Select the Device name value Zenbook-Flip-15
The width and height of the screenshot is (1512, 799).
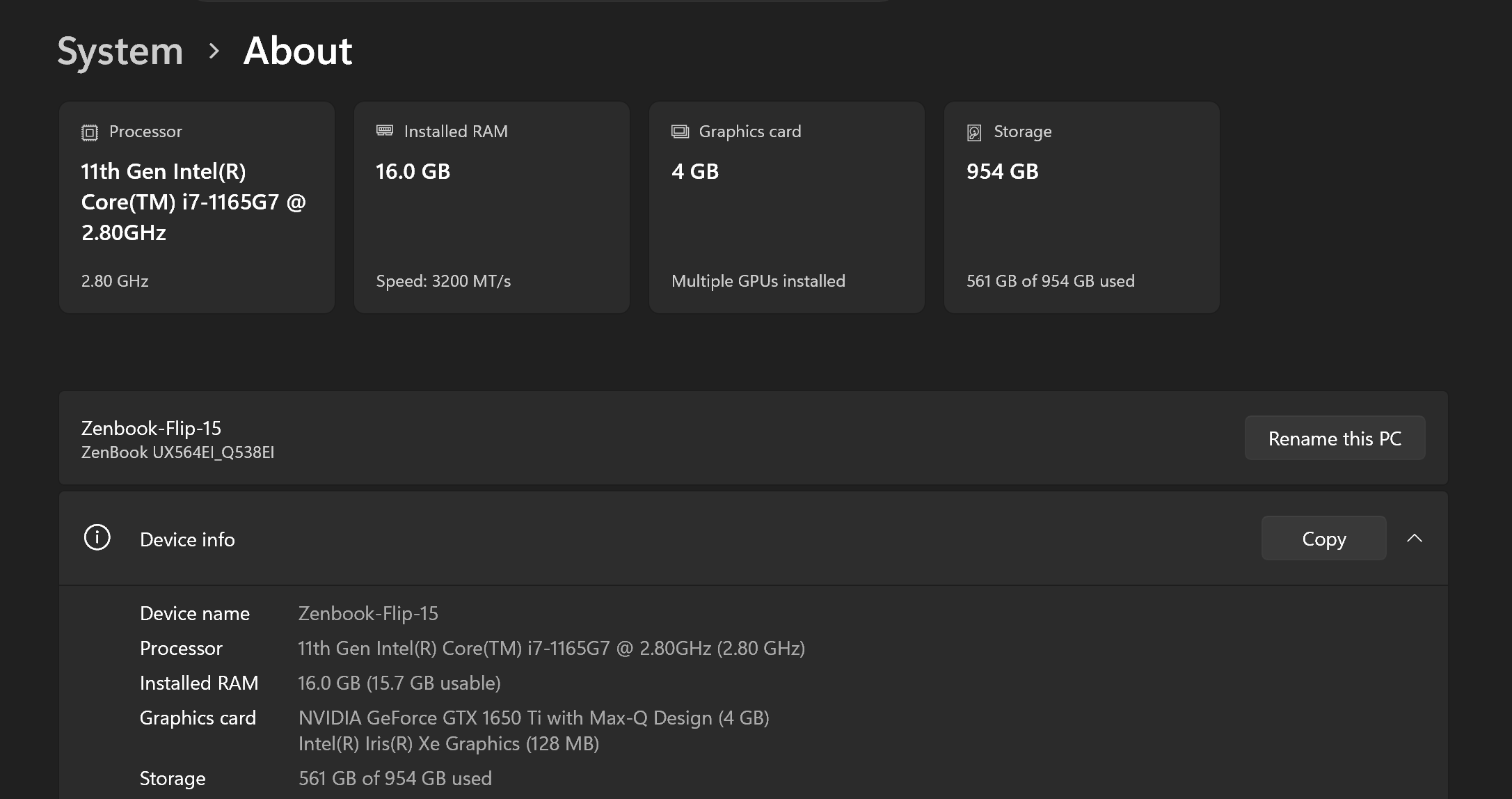(x=368, y=613)
